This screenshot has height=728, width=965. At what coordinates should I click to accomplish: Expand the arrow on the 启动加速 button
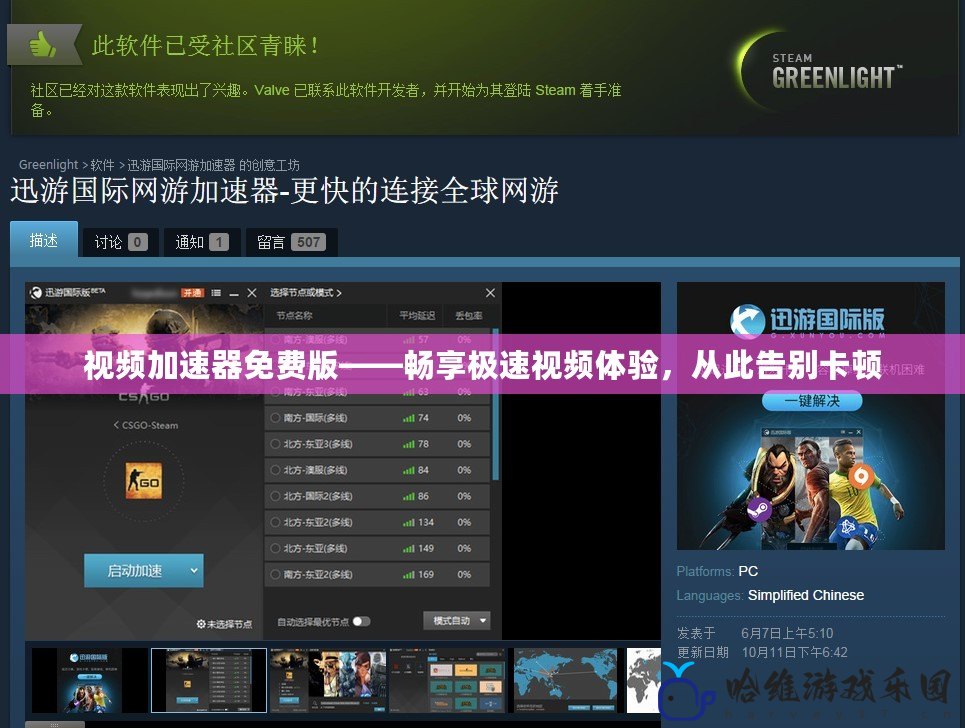[x=194, y=570]
